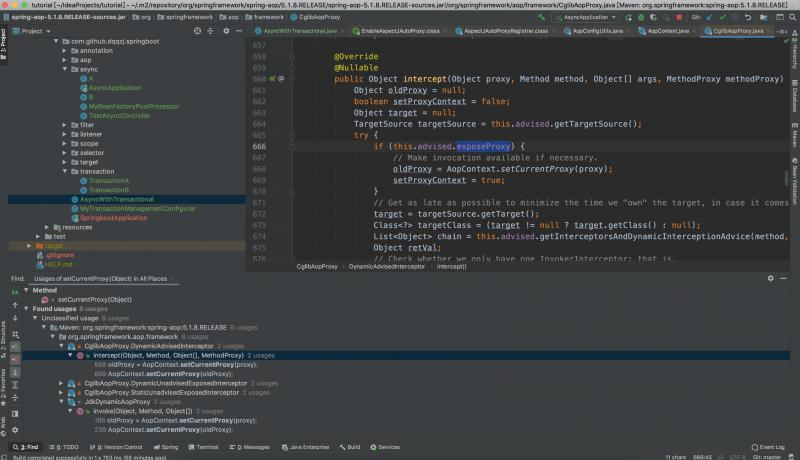The width and height of the screenshot is (800, 460).
Task: Expand CglibAopProxy.StaticUnadvisedExposedInterceptor usages node
Action: click(61, 392)
